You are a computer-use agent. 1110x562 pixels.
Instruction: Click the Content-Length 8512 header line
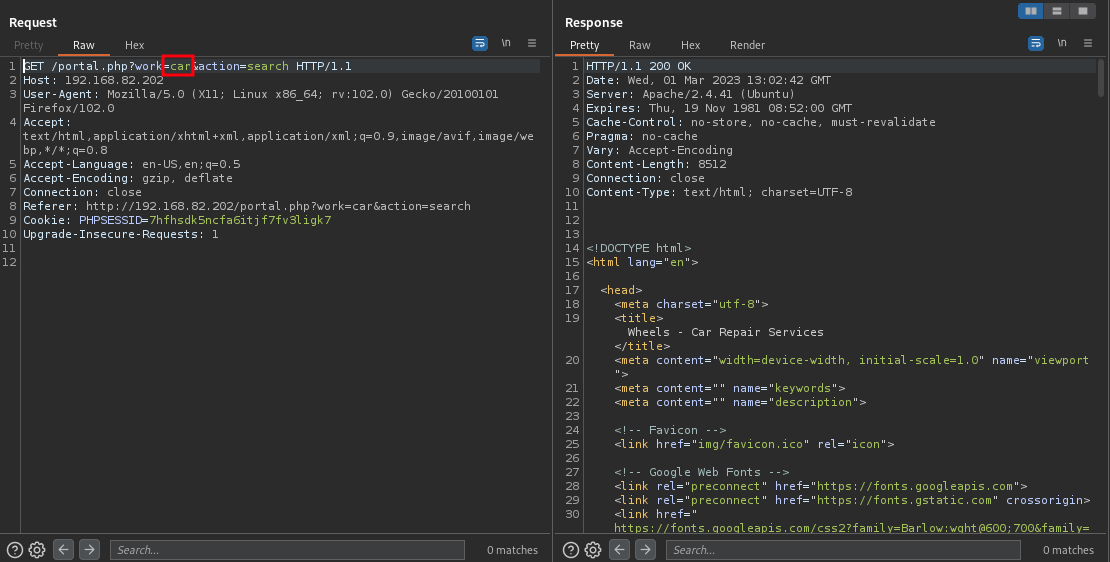(x=656, y=164)
